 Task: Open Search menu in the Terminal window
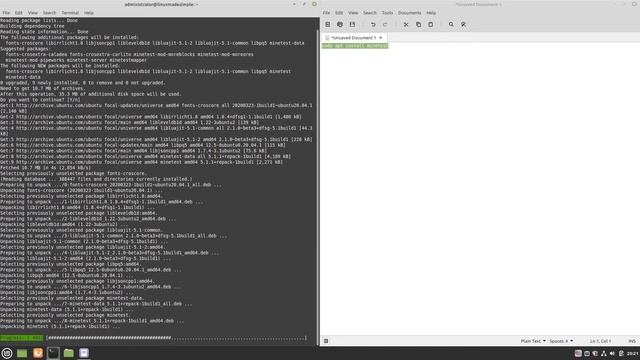[49, 13]
